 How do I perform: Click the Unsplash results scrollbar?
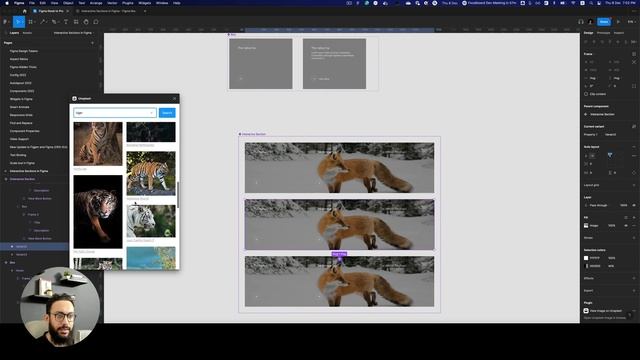coord(178,195)
